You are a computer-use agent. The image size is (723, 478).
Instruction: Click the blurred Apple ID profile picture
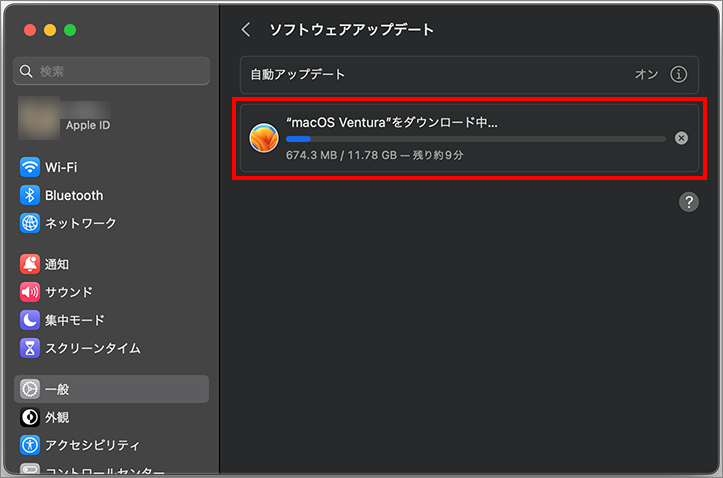[x=39, y=118]
